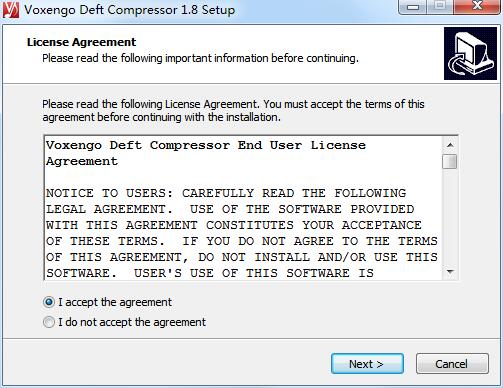Click the scrollbar track below the thumb

click(450, 217)
